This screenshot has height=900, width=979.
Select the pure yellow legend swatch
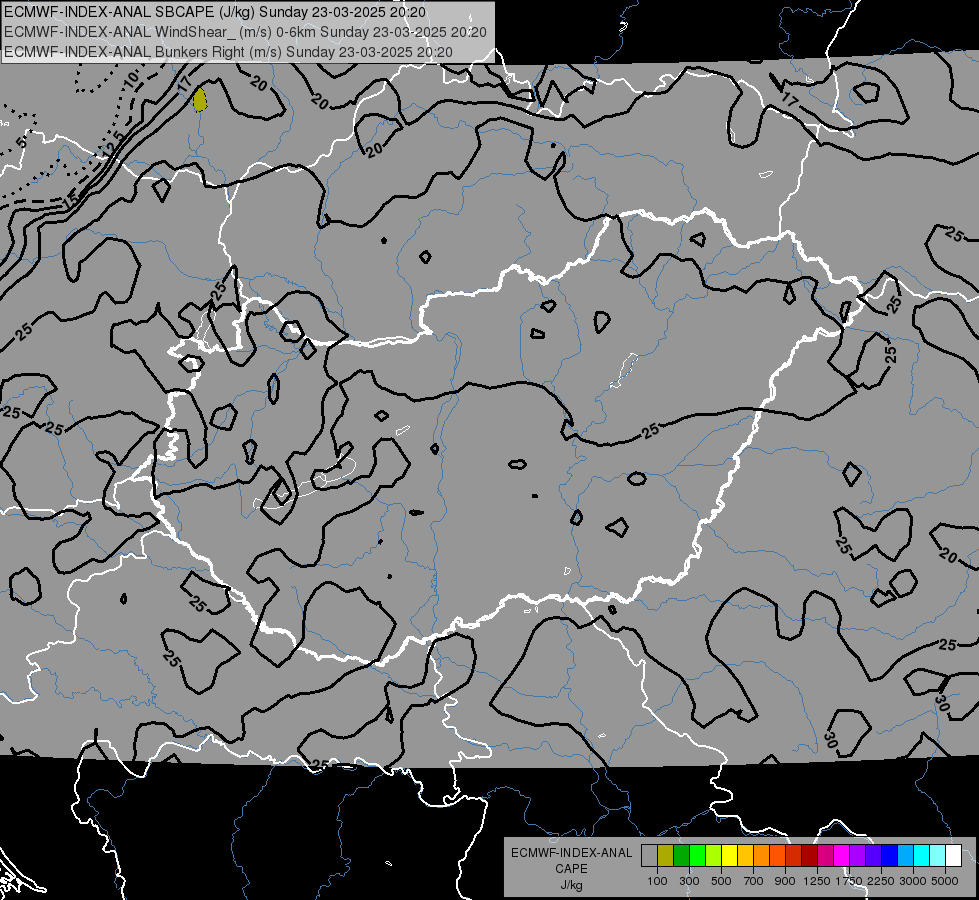(729, 856)
